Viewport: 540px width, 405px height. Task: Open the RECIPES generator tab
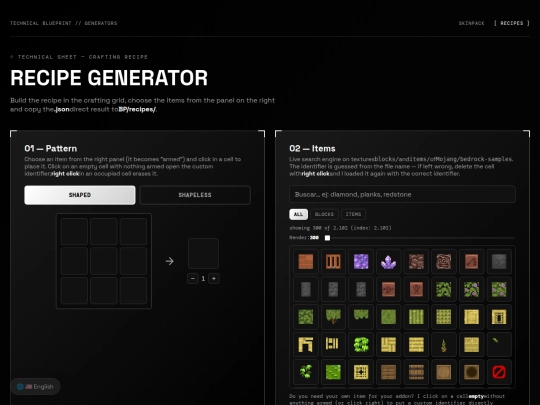512,23
